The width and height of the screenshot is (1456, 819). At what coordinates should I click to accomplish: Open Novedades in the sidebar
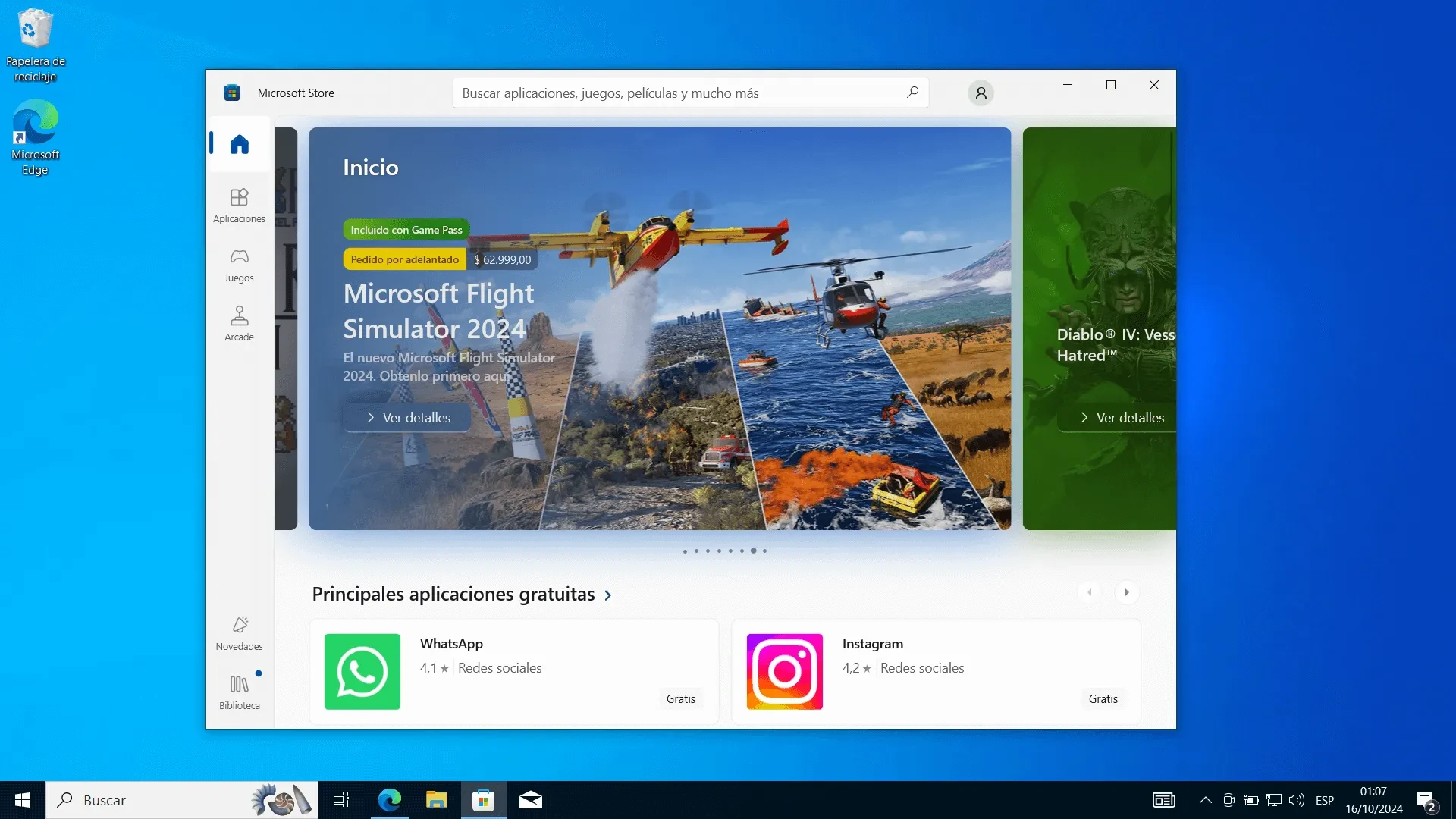tap(239, 633)
